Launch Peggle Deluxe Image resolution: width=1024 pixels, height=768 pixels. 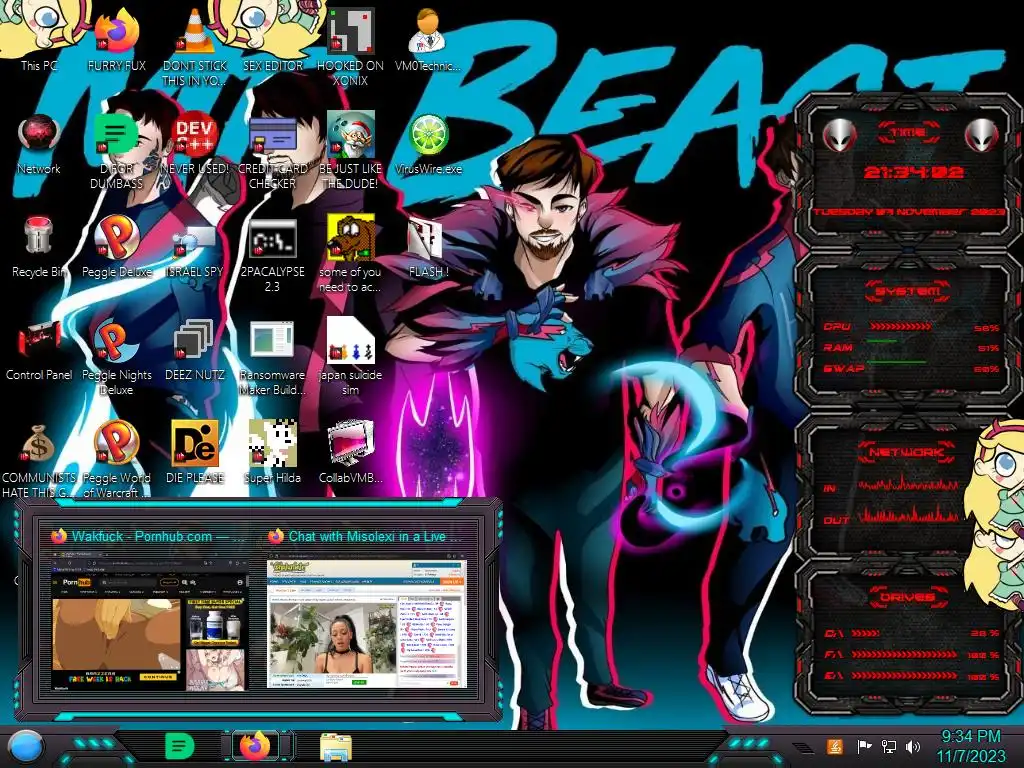(x=116, y=247)
